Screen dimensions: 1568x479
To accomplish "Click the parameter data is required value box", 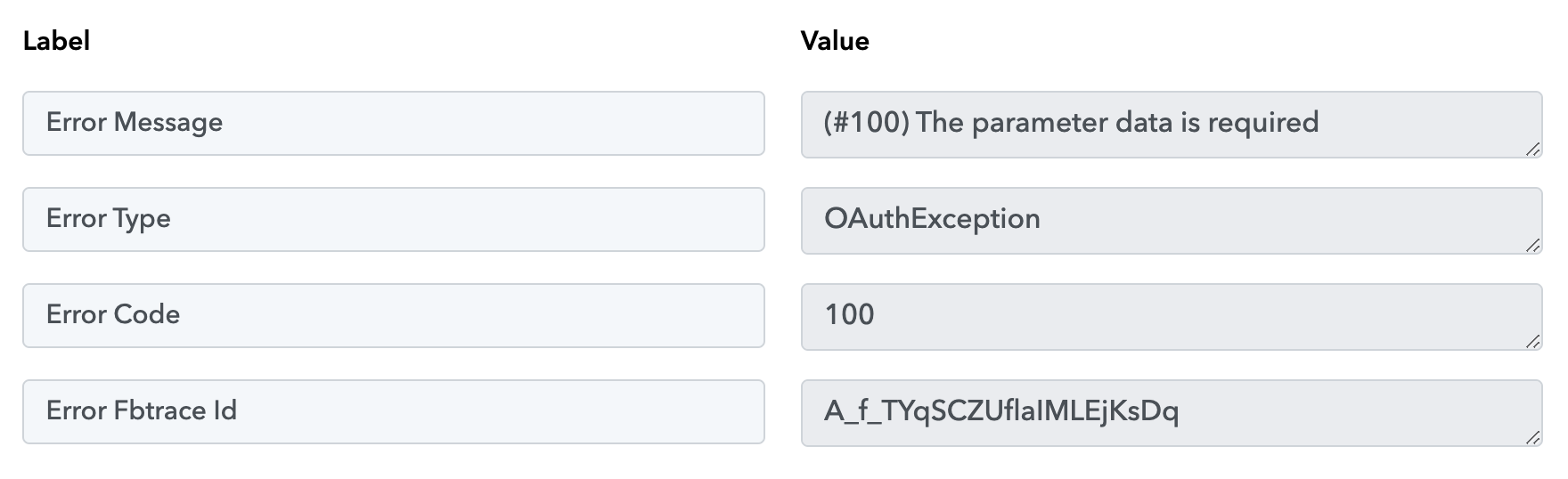I will [x=1172, y=125].
